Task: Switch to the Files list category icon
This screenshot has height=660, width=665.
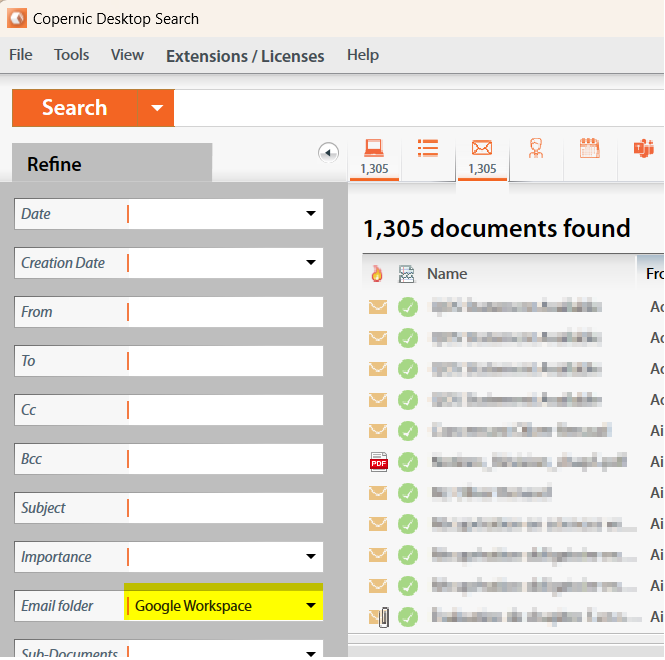Action: (x=428, y=149)
